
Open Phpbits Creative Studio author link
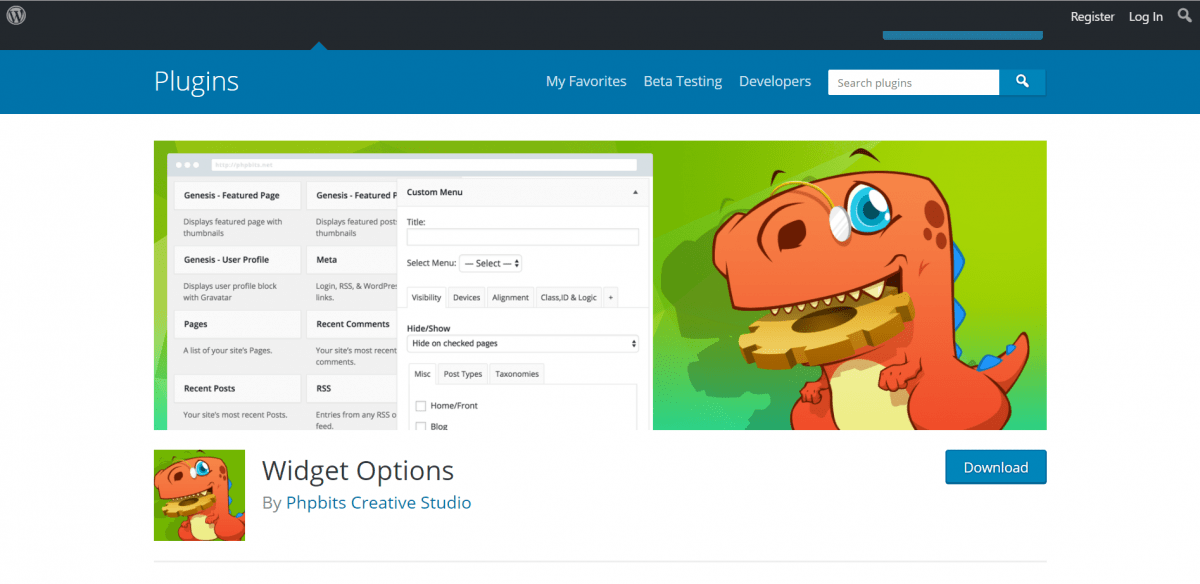coord(378,503)
